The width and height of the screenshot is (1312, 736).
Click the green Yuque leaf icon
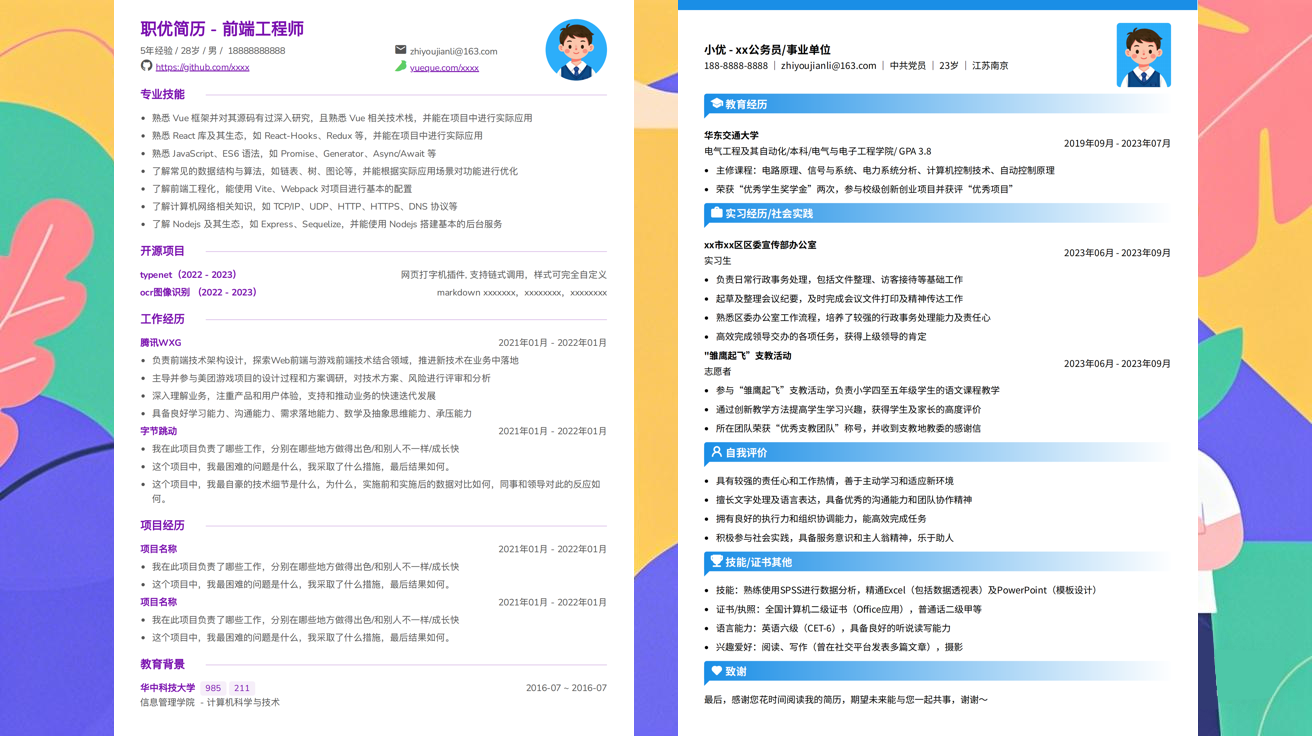click(400, 66)
